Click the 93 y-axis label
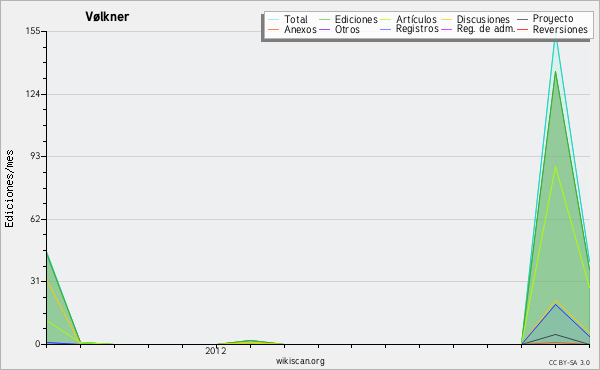Screen dimensions: 600x370 (x=36, y=156)
